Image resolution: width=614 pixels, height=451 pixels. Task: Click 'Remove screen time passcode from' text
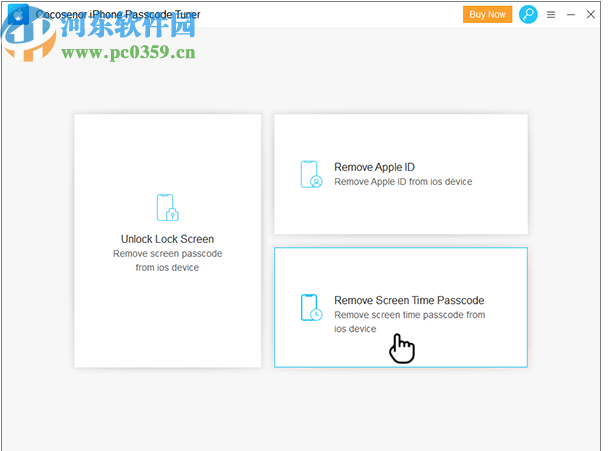(x=410, y=315)
